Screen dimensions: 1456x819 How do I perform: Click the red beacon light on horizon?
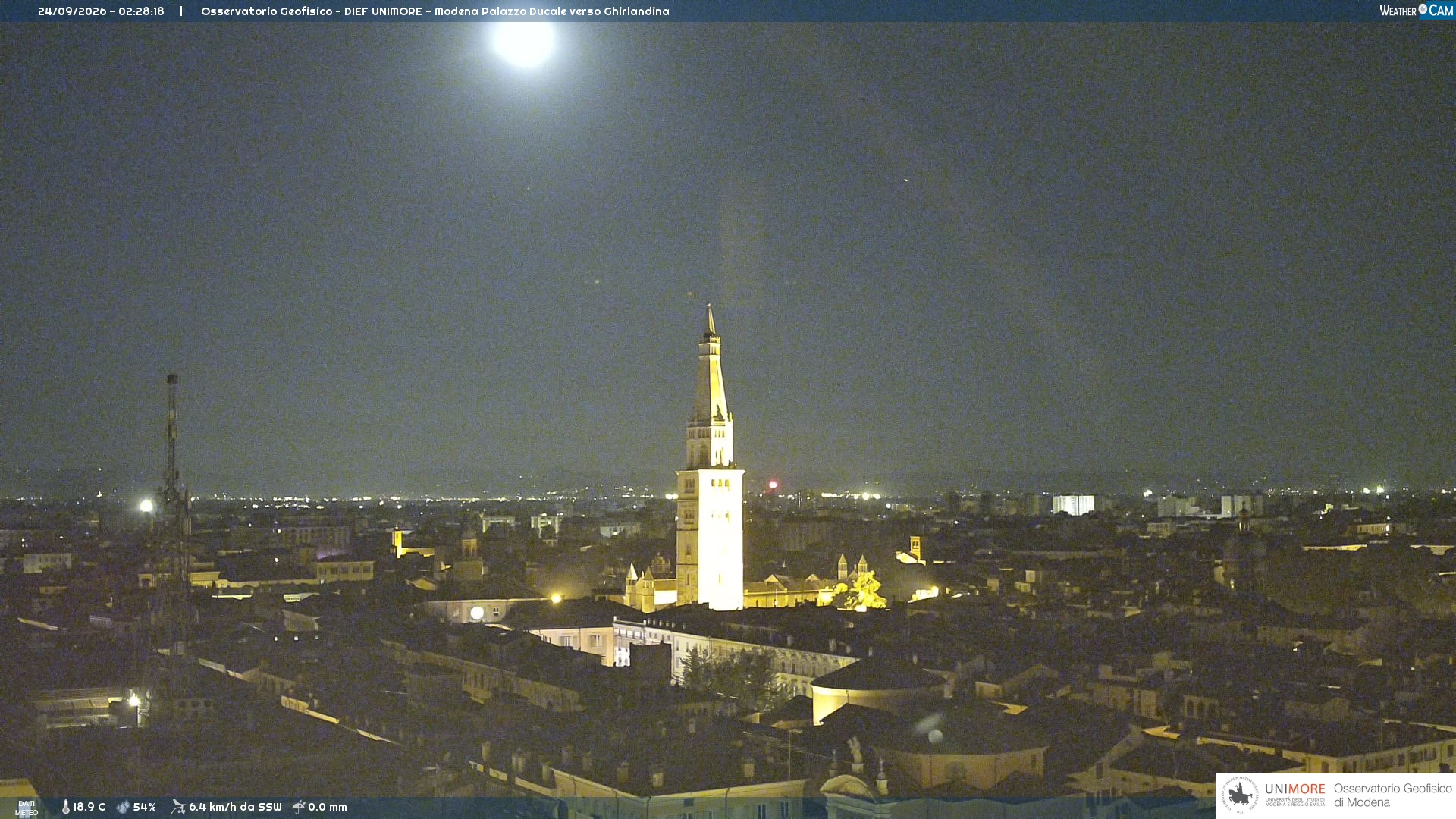(773, 484)
